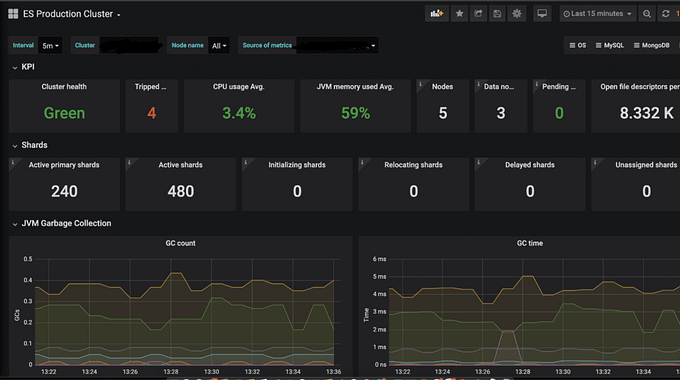Star this dashboard as favorite

pos(459,14)
